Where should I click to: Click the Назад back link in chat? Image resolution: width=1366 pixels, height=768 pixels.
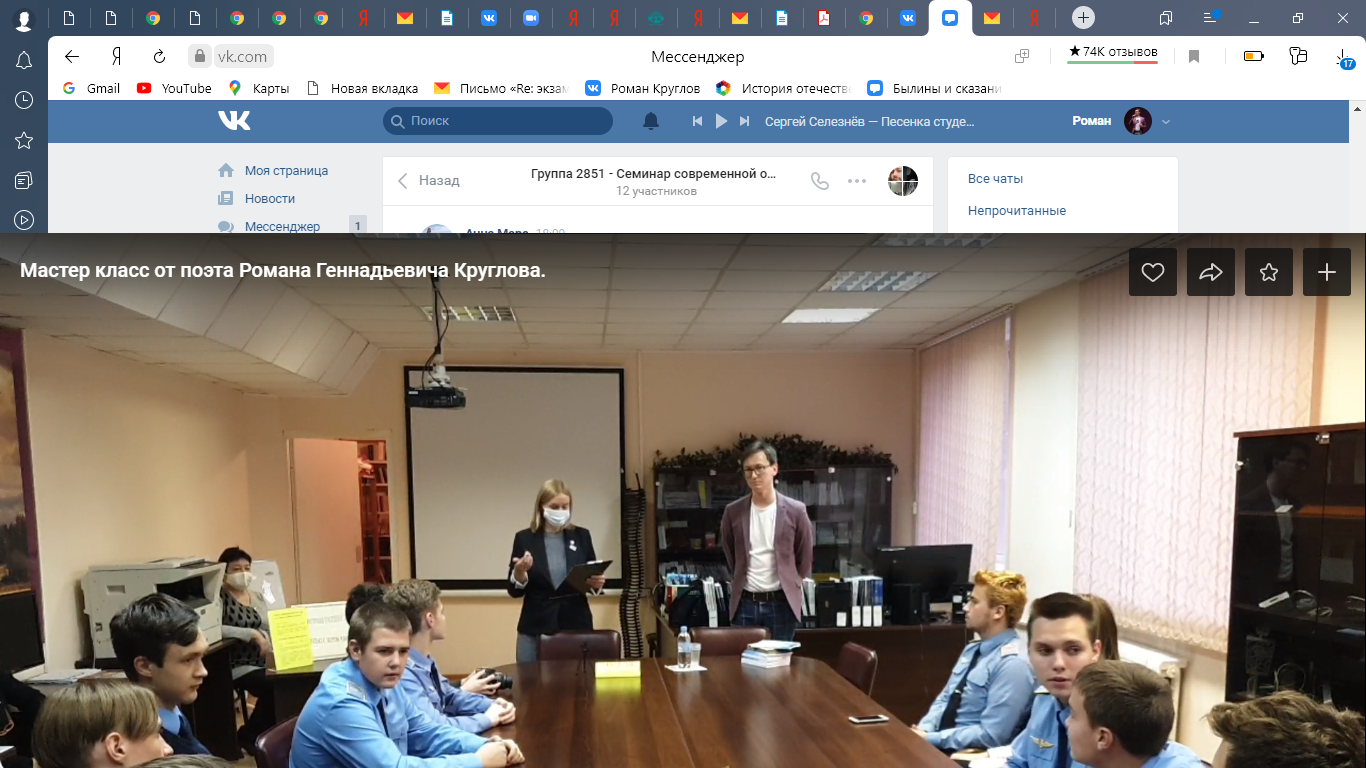coord(429,181)
